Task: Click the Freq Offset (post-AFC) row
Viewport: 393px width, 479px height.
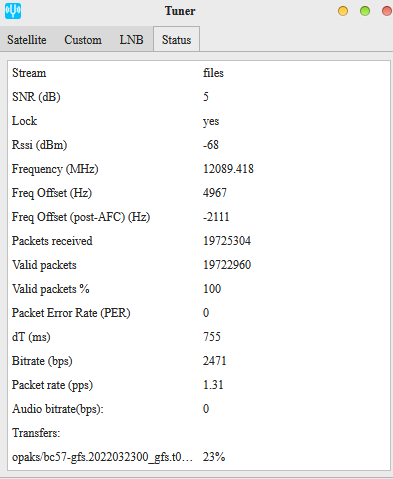Action: (199, 217)
